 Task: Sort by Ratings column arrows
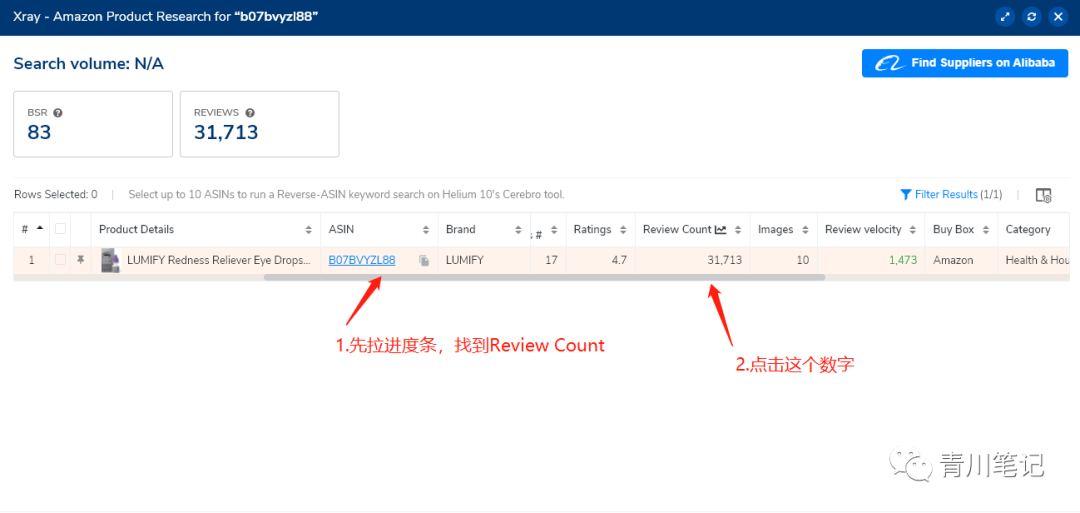click(623, 230)
